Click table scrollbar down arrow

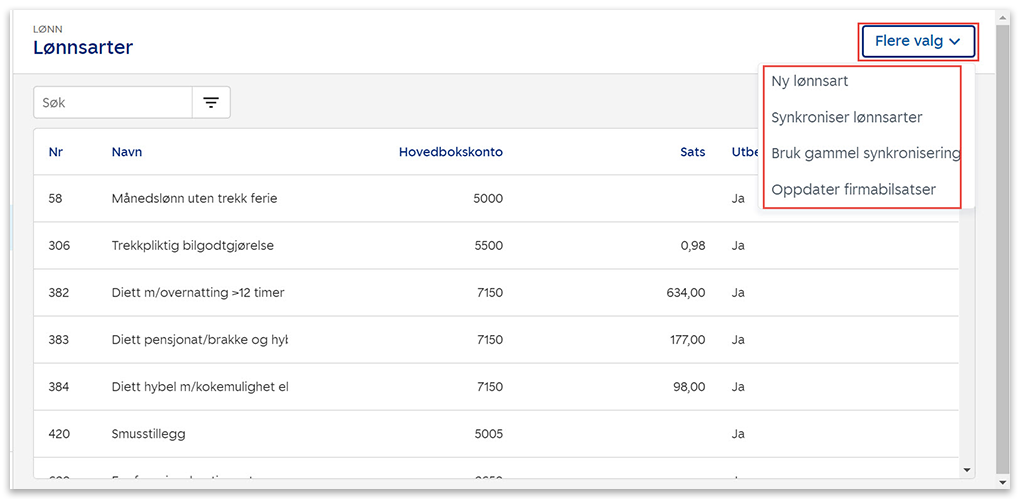[966, 469]
